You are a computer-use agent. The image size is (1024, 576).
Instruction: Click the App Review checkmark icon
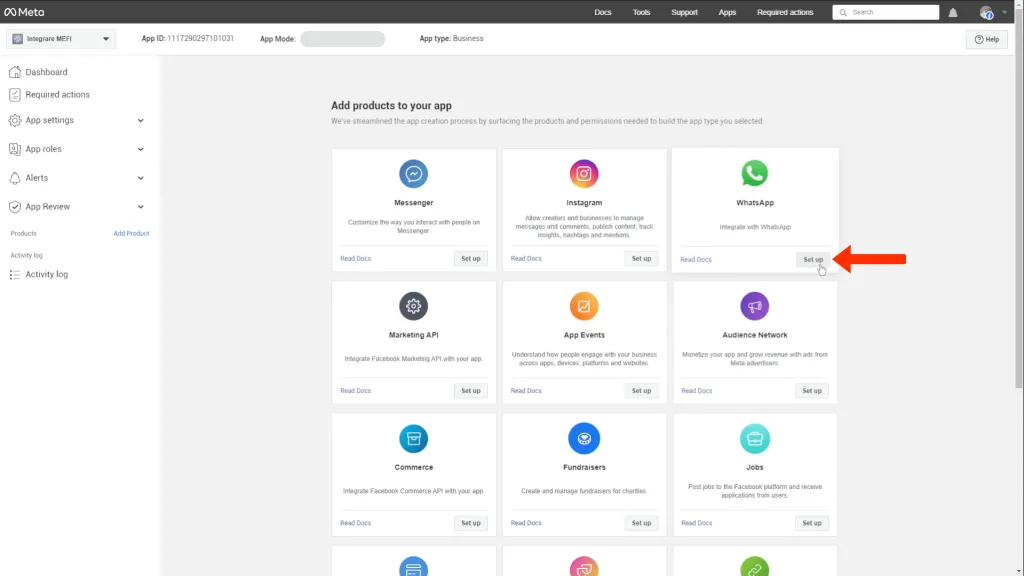point(14,206)
